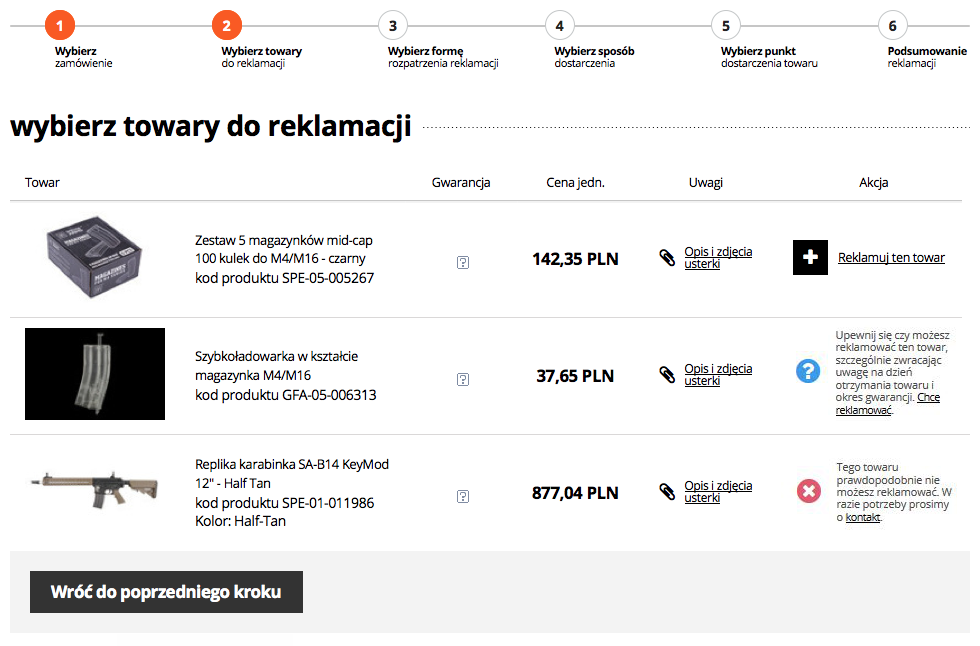Click warranty help icon for the mid-cap magazine set

(462, 262)
